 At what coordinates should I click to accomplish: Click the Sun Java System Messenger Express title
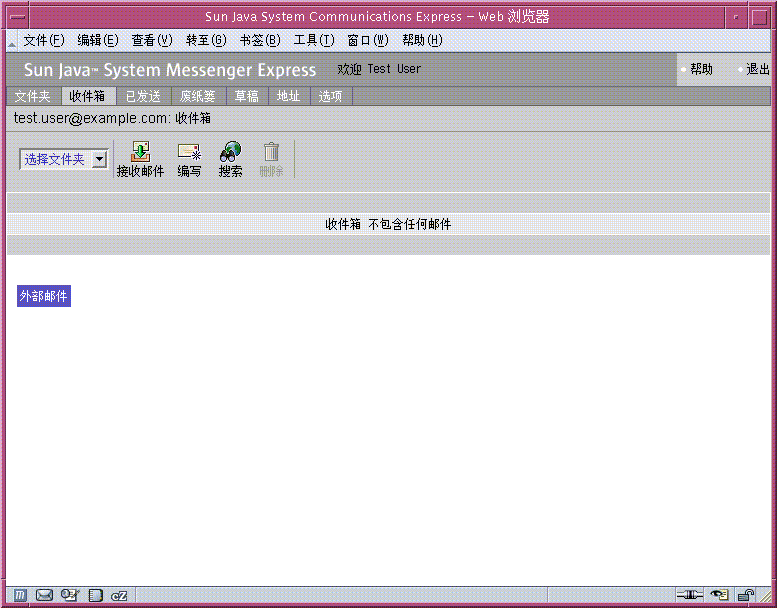[170, 70]
